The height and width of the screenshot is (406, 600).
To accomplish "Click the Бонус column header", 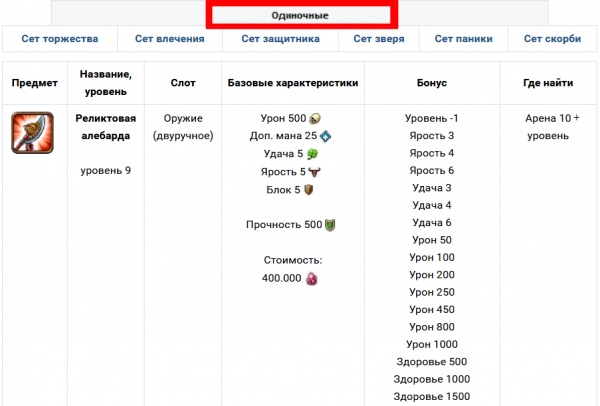I will pyautogui.click(x=431, y=82).
